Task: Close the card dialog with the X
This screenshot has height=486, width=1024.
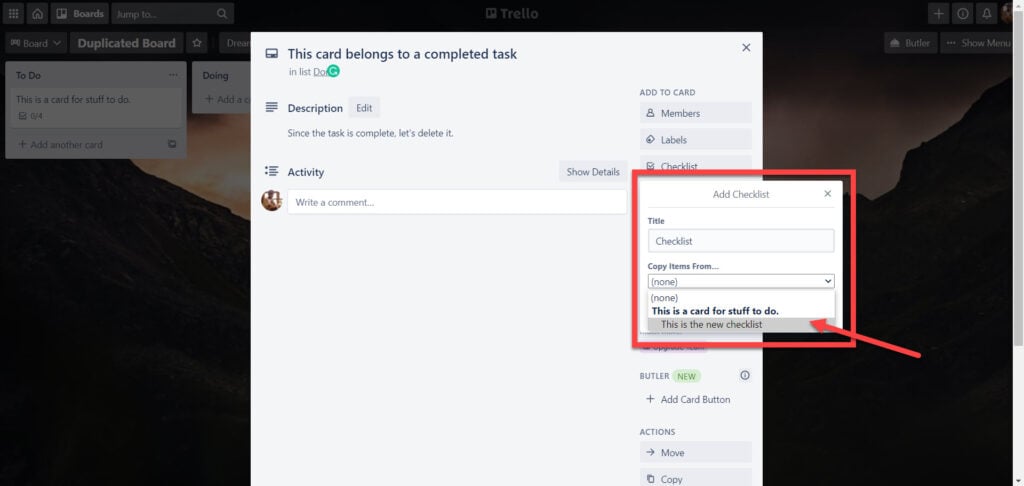Action: (x=746, y=48)
